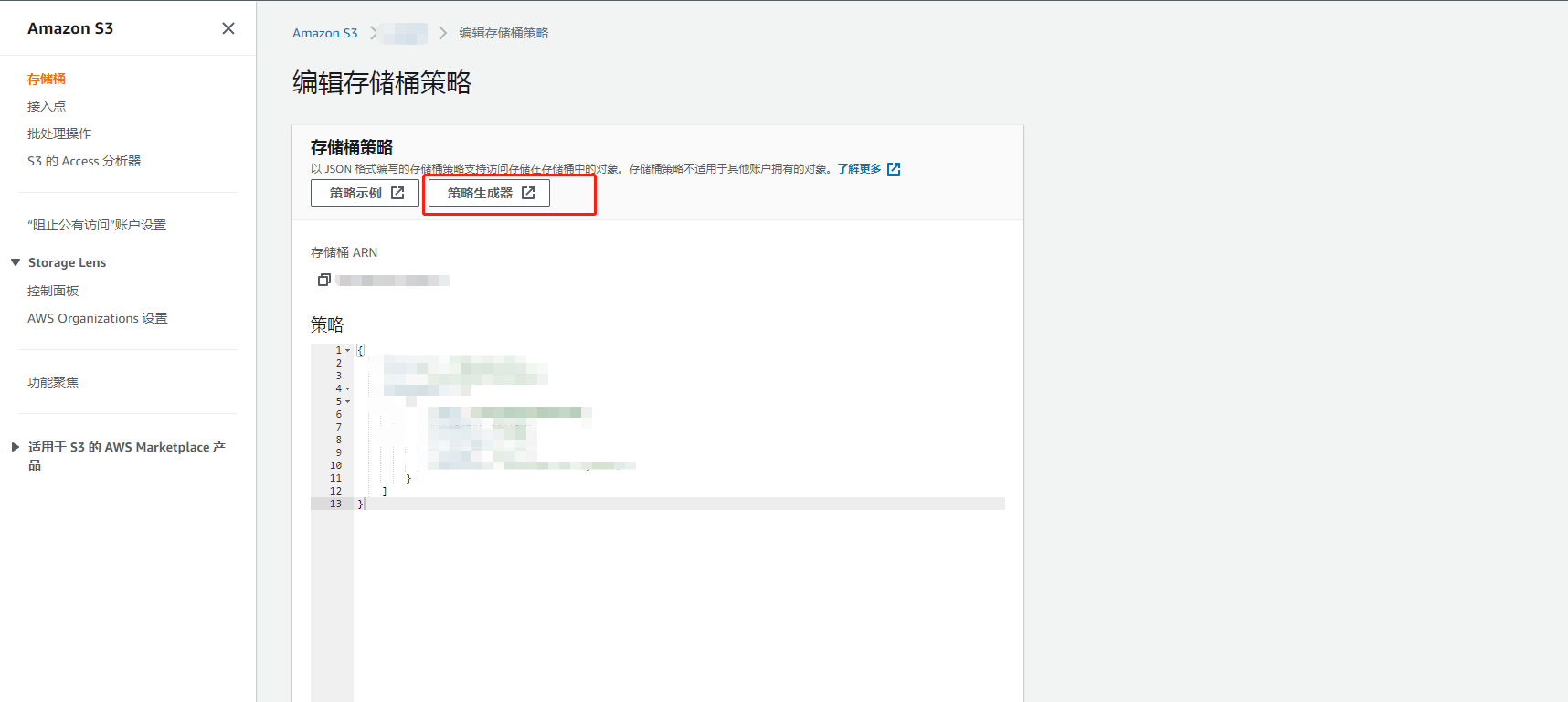
Task: Copy the bucket ARN with the copy icon
Action: 323,280
